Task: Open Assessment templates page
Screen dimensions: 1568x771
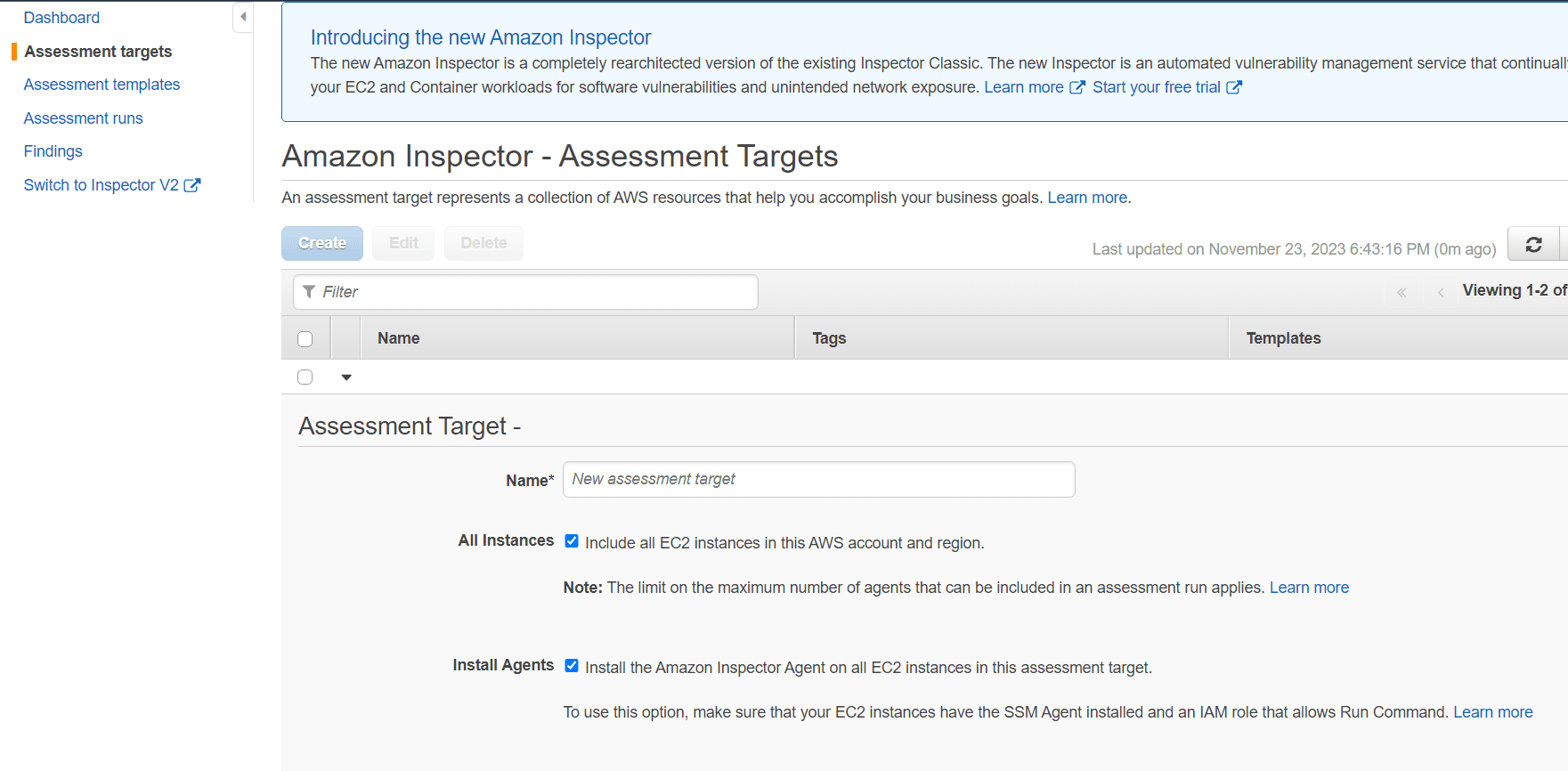Action: [x=102, y=85]
